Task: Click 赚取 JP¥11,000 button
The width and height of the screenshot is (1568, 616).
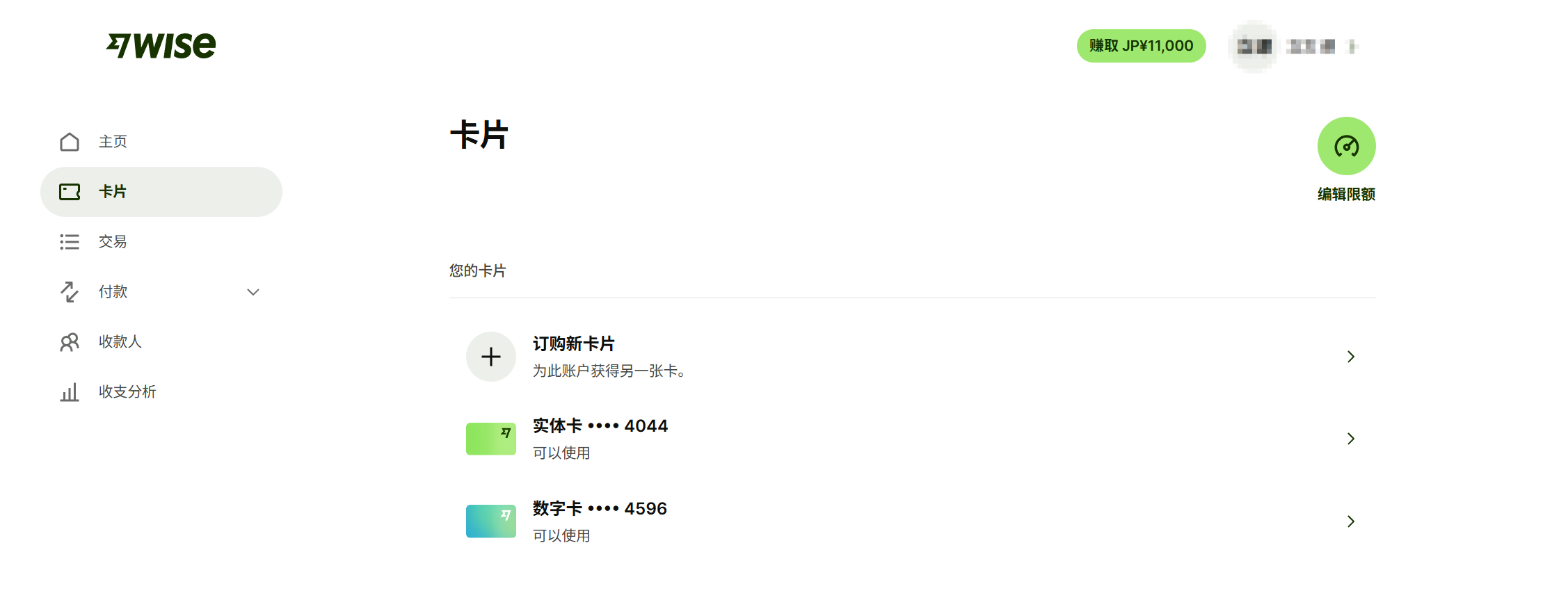Action: [x=1142, y=46]
